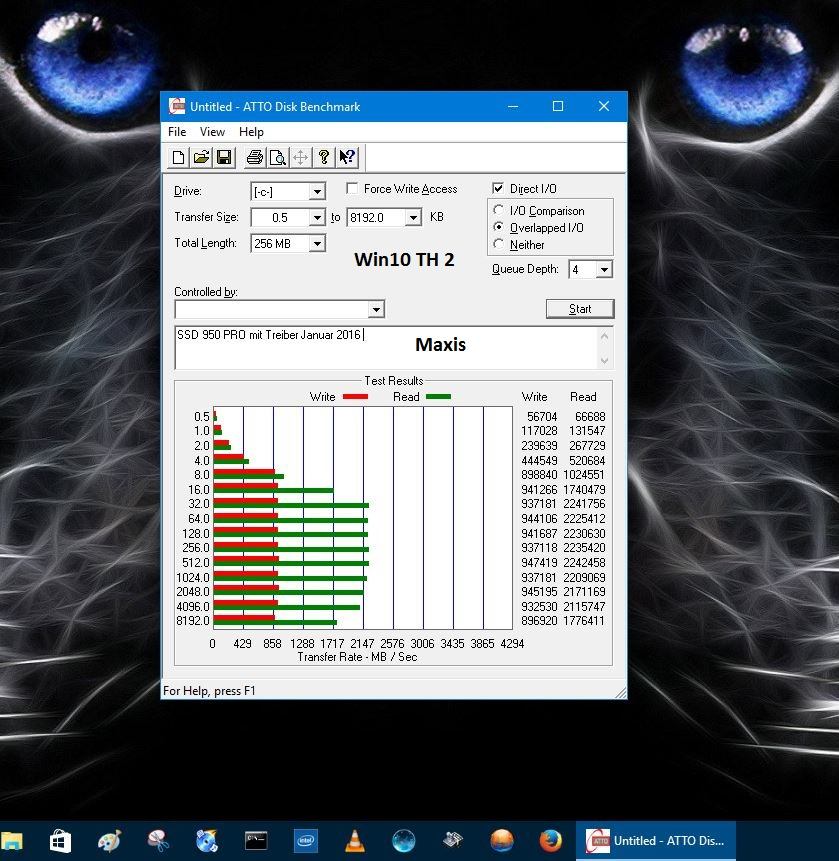Viewport: 839px width, 861px height.
Task: Open the Total Length dropdown
Action: tap(317, 243)
